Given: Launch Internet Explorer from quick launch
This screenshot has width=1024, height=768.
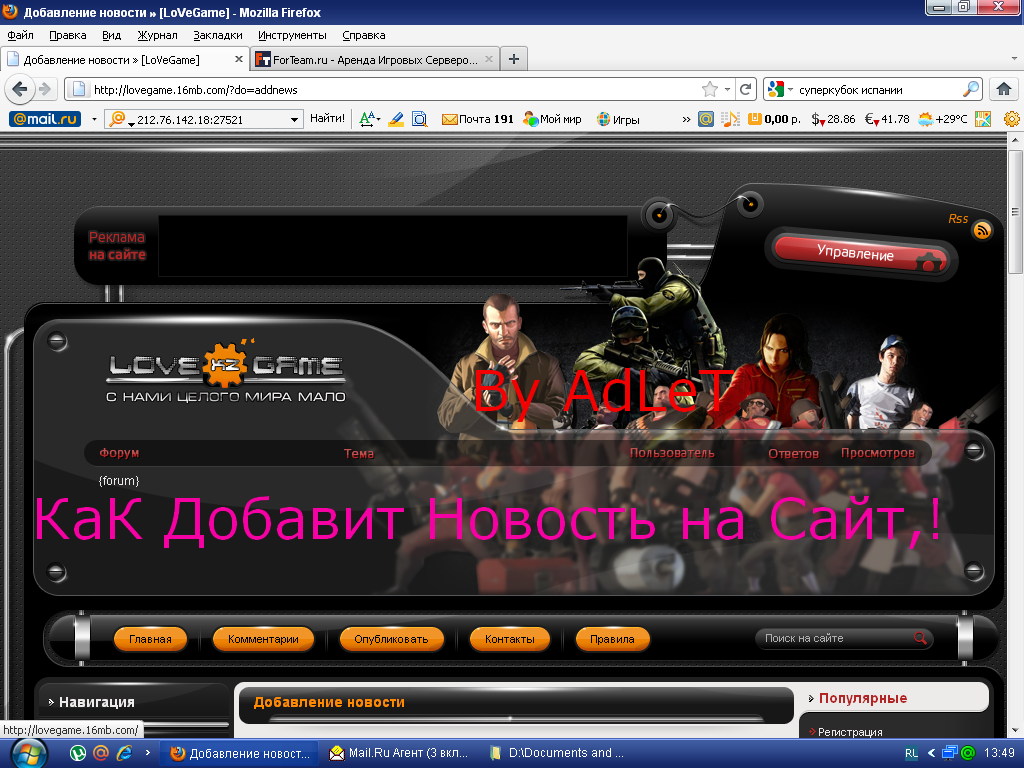Looking at the screenshot, I should click(x=124, y=753).
